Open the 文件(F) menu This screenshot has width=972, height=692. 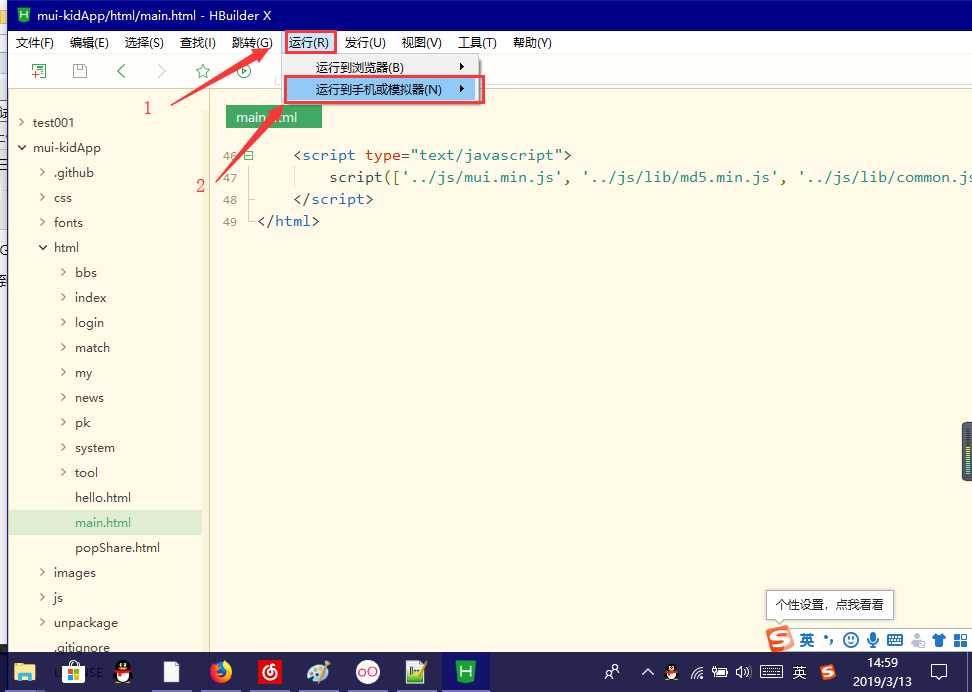point(35,43)
